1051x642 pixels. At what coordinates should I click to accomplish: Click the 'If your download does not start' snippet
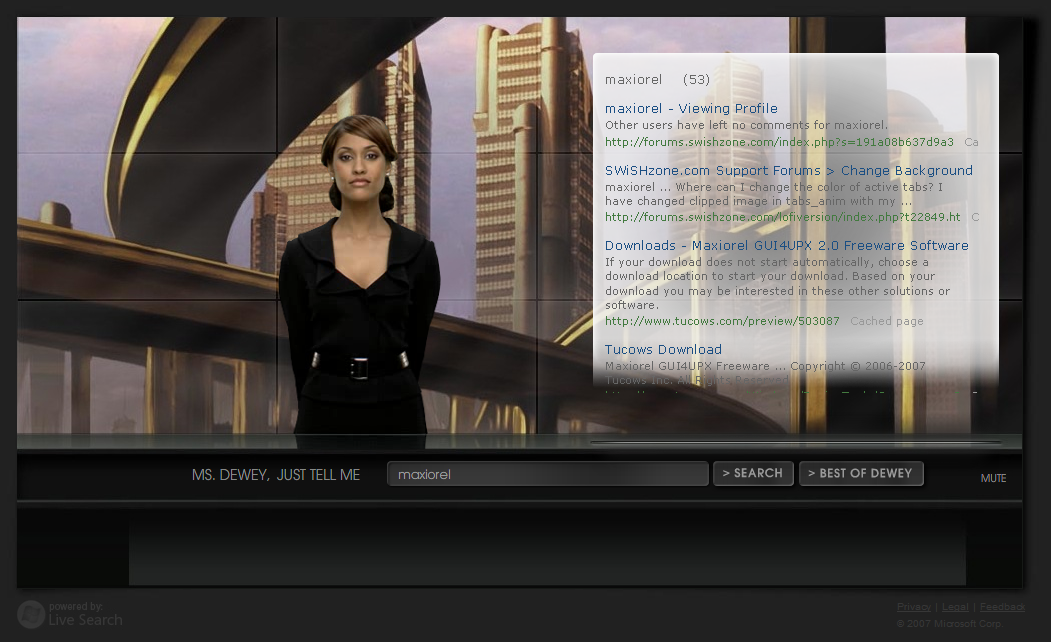778,283
